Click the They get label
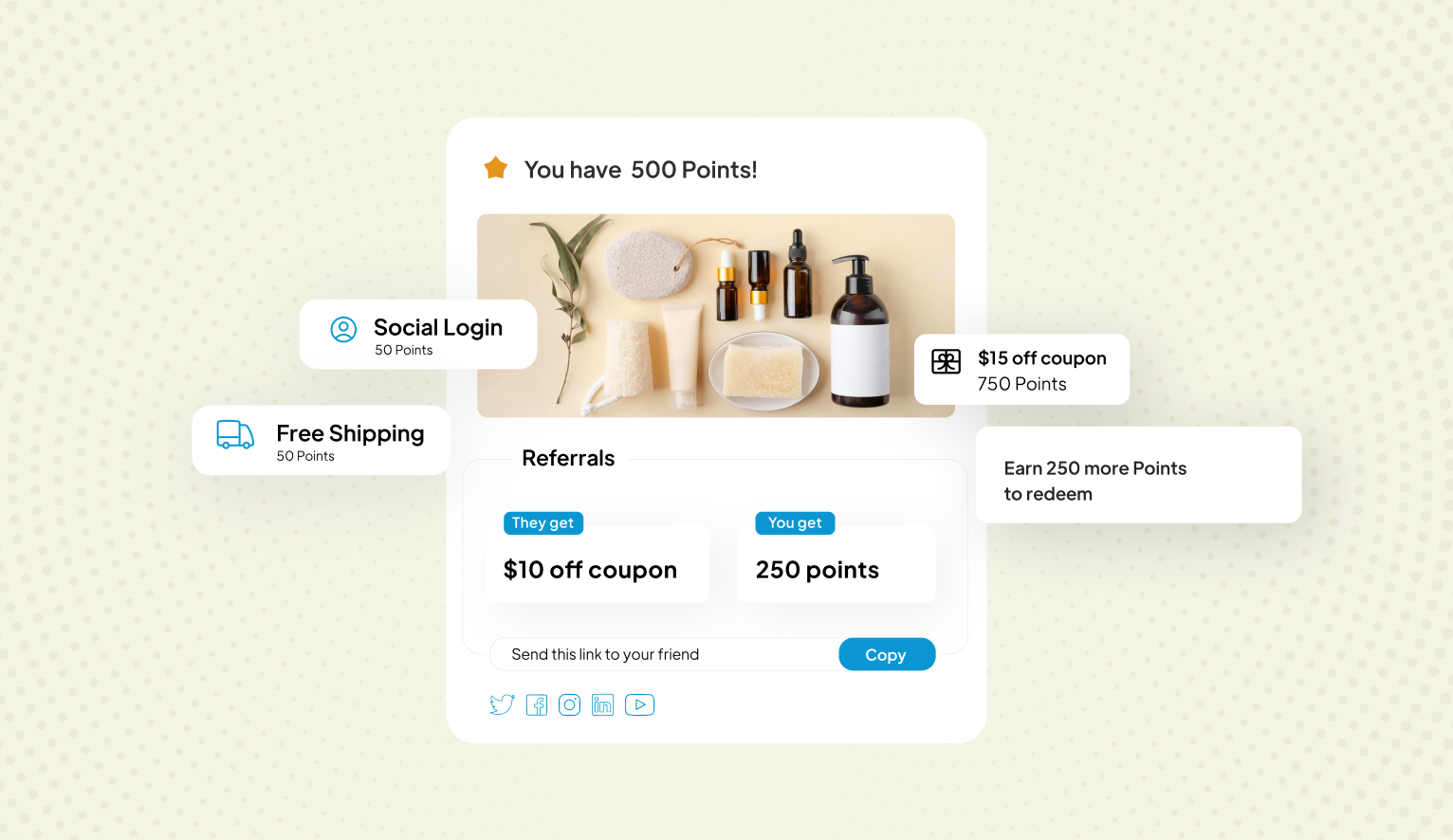The height and width of the screenshot is (840, 1453). pyautogui.click(x=543, y=523)
